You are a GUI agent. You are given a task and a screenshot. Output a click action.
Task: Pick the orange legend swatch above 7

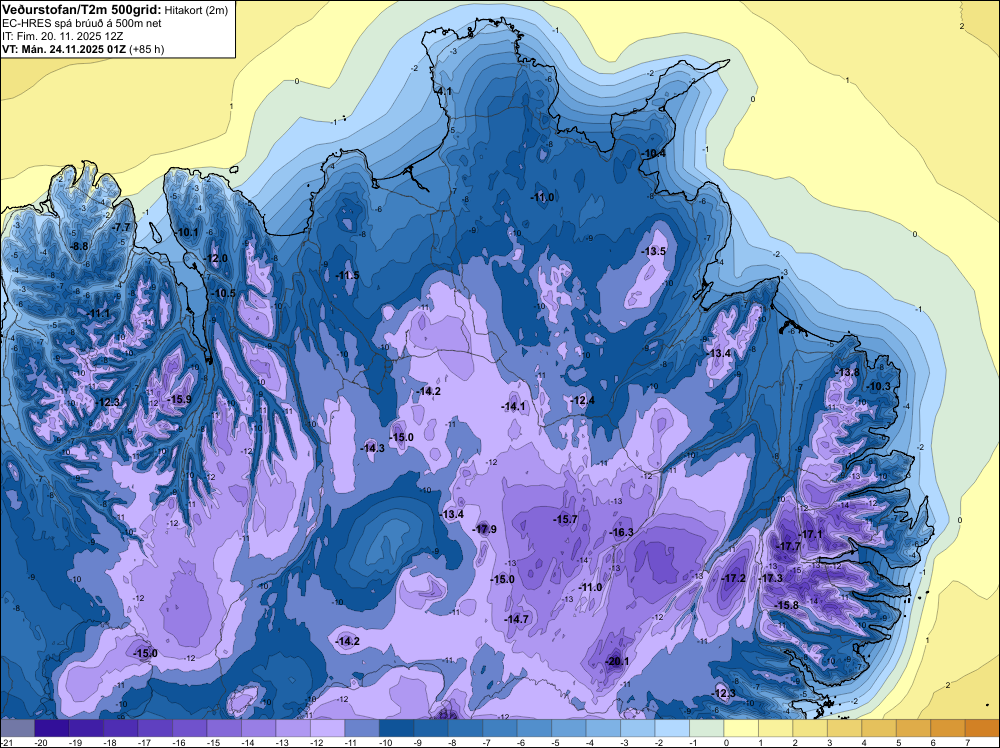tap(982, 728)
